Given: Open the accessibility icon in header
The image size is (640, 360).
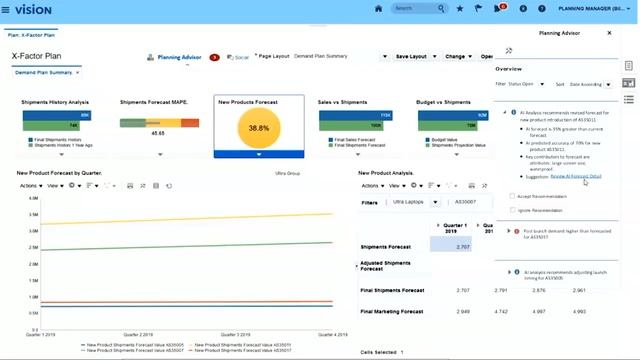Looking at the screenshot, I should coord(523,9).
